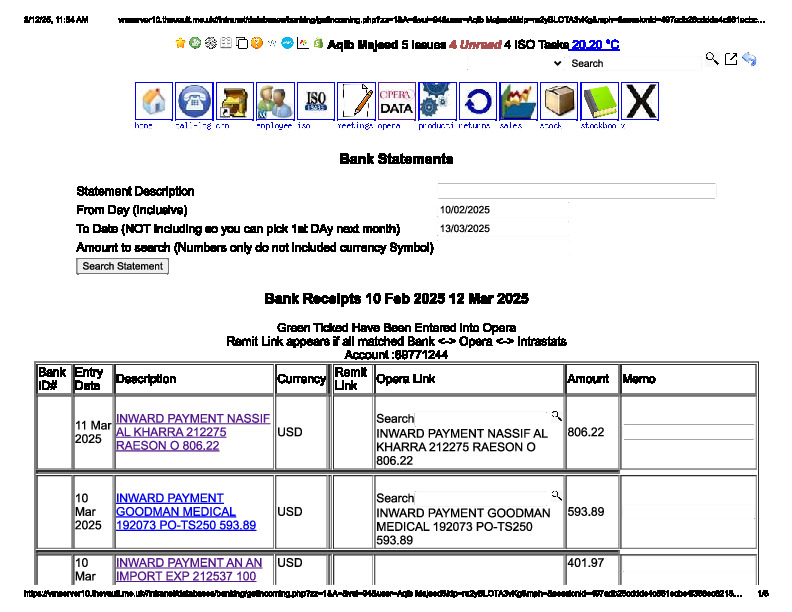Open the 20.20 °C temperature link
The image size is (792, 612).
point(595,45)
